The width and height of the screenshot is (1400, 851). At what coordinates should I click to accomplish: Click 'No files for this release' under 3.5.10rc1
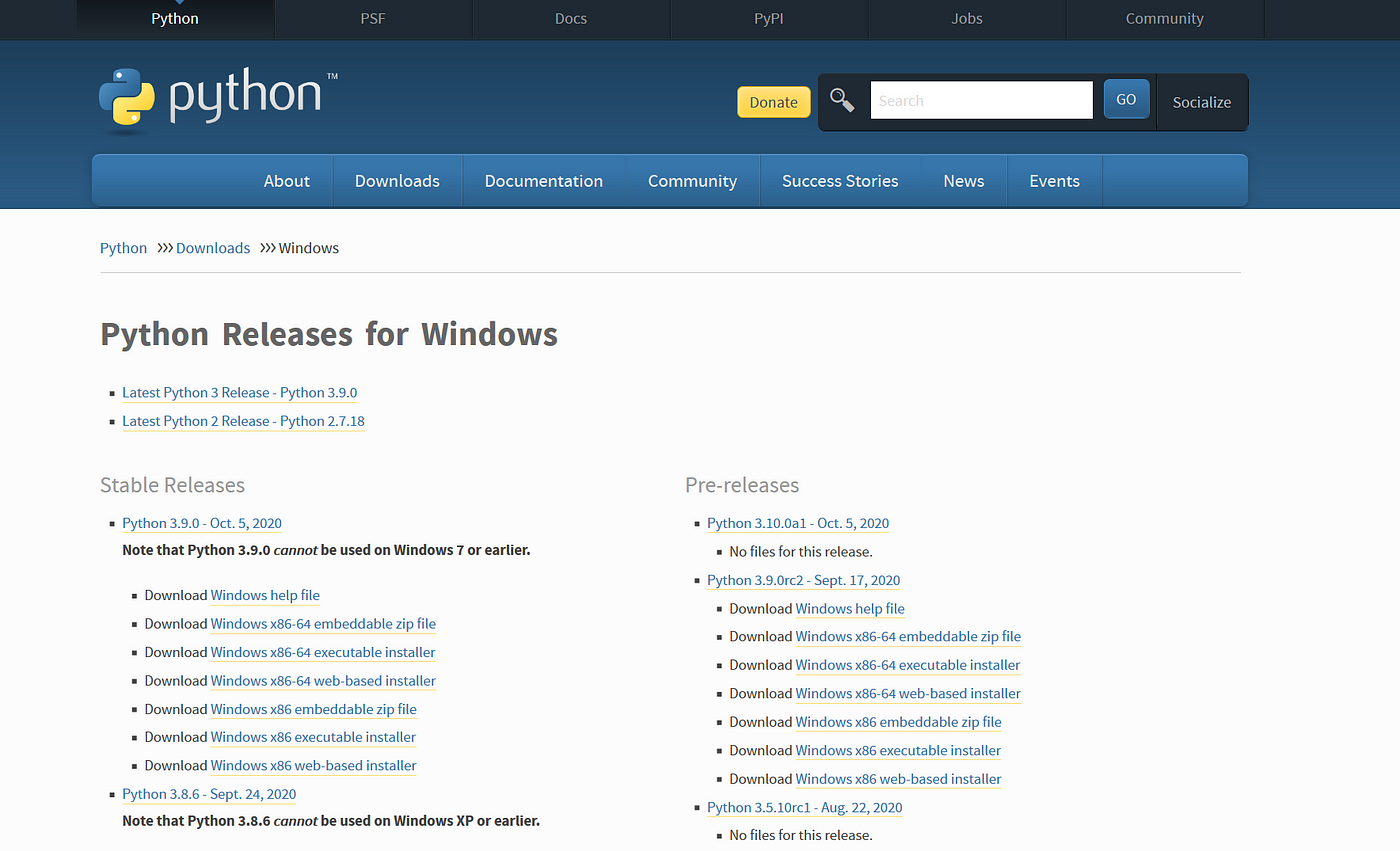[801, 835]
